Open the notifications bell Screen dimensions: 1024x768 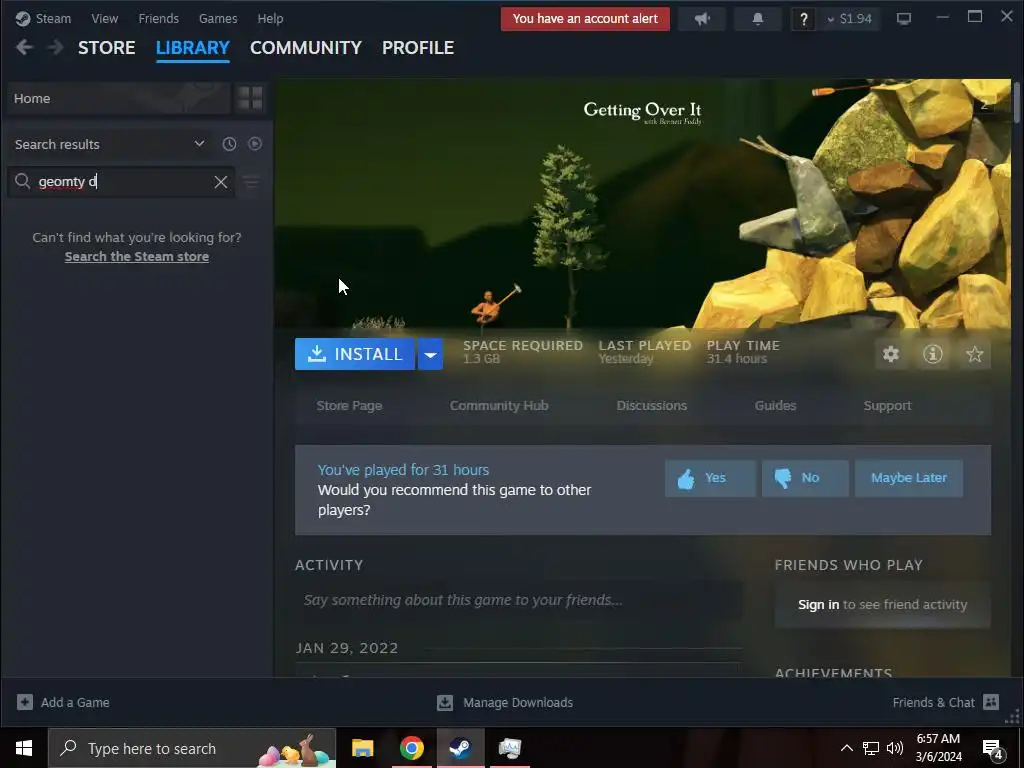(758, 19)
